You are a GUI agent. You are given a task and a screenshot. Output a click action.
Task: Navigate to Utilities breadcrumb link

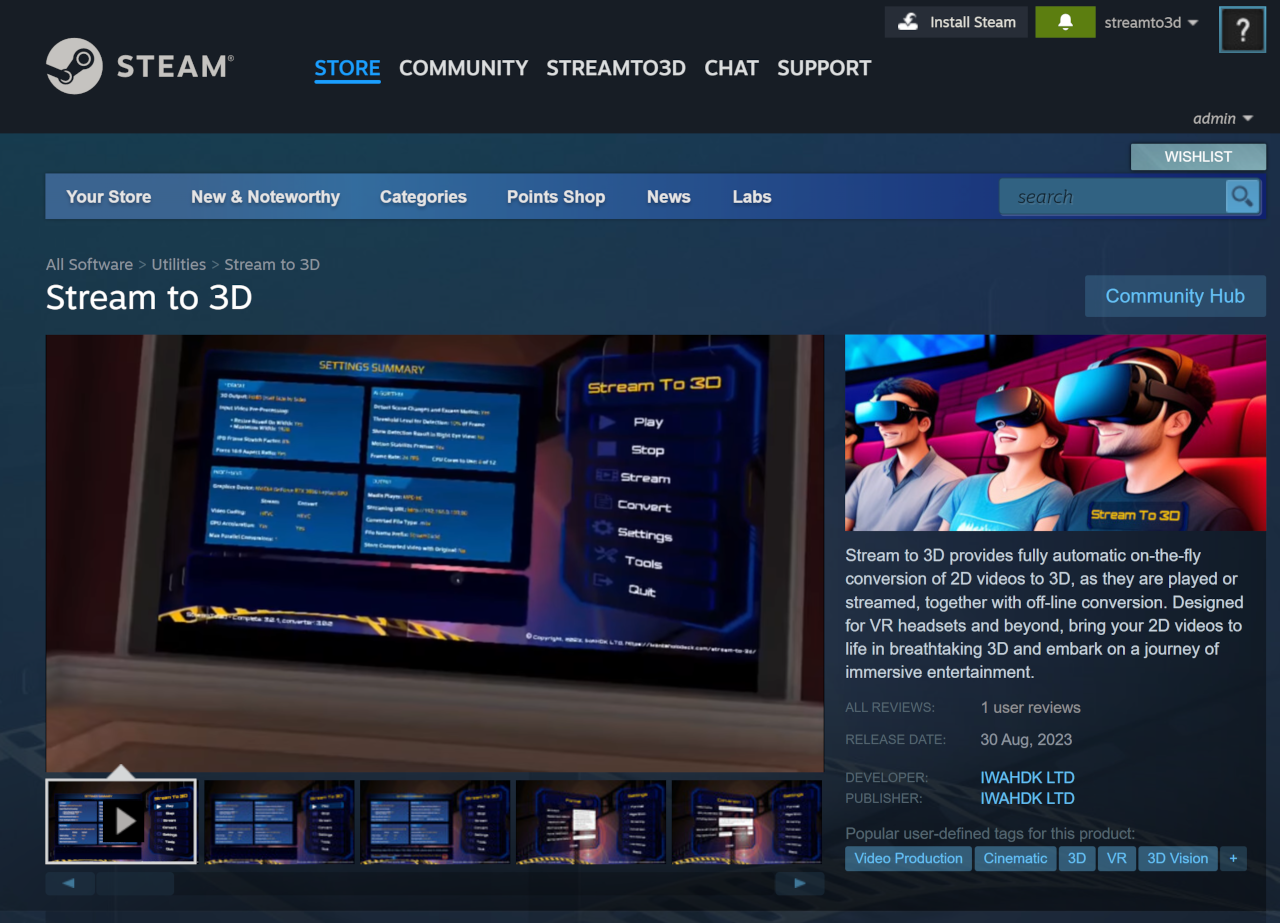pyautogui.click(x=178, y=264)
